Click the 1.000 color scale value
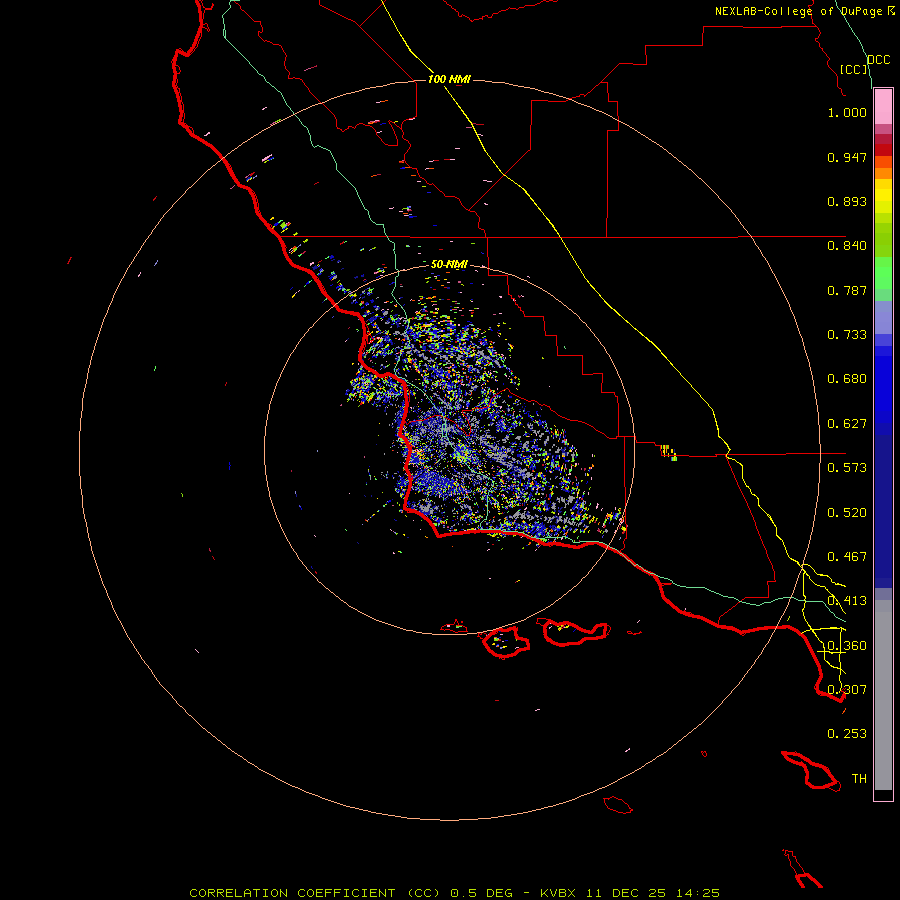The width and height of the screenshot is (900, 900). tap(847, 112)
